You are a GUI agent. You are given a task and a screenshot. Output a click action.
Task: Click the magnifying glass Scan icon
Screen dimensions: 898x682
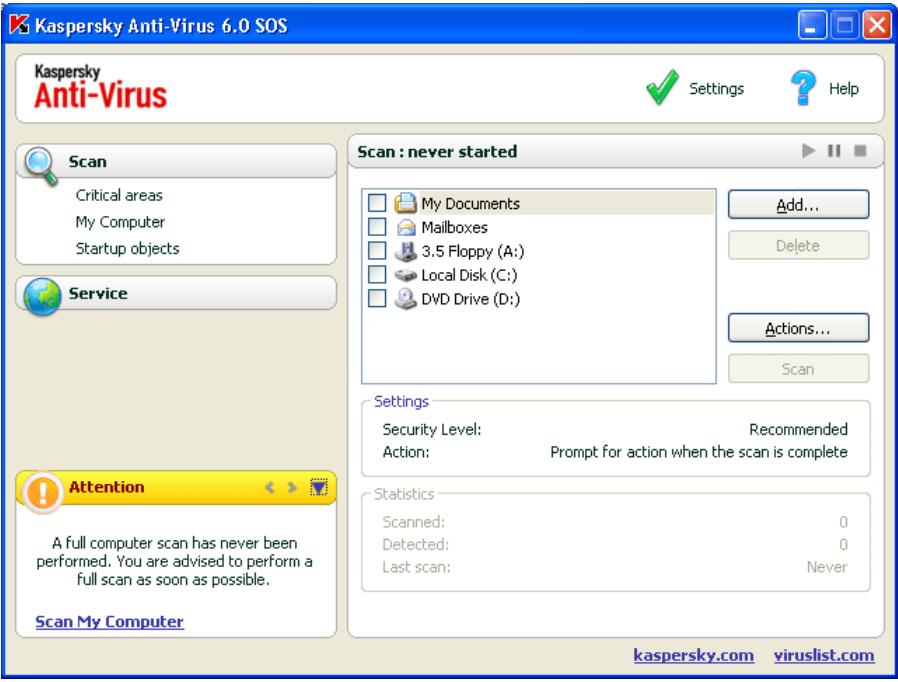click(41, 165)
